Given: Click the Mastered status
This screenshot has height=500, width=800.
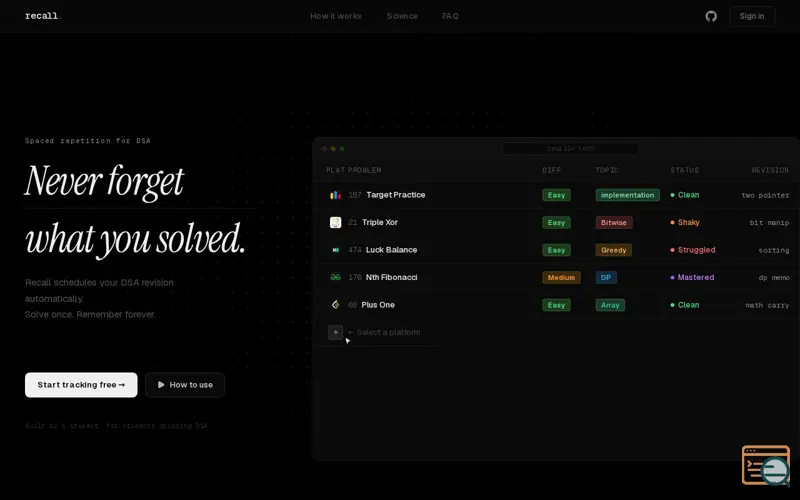Looking at the screenshot, I should pyautogui.click(x=692, y=277).
